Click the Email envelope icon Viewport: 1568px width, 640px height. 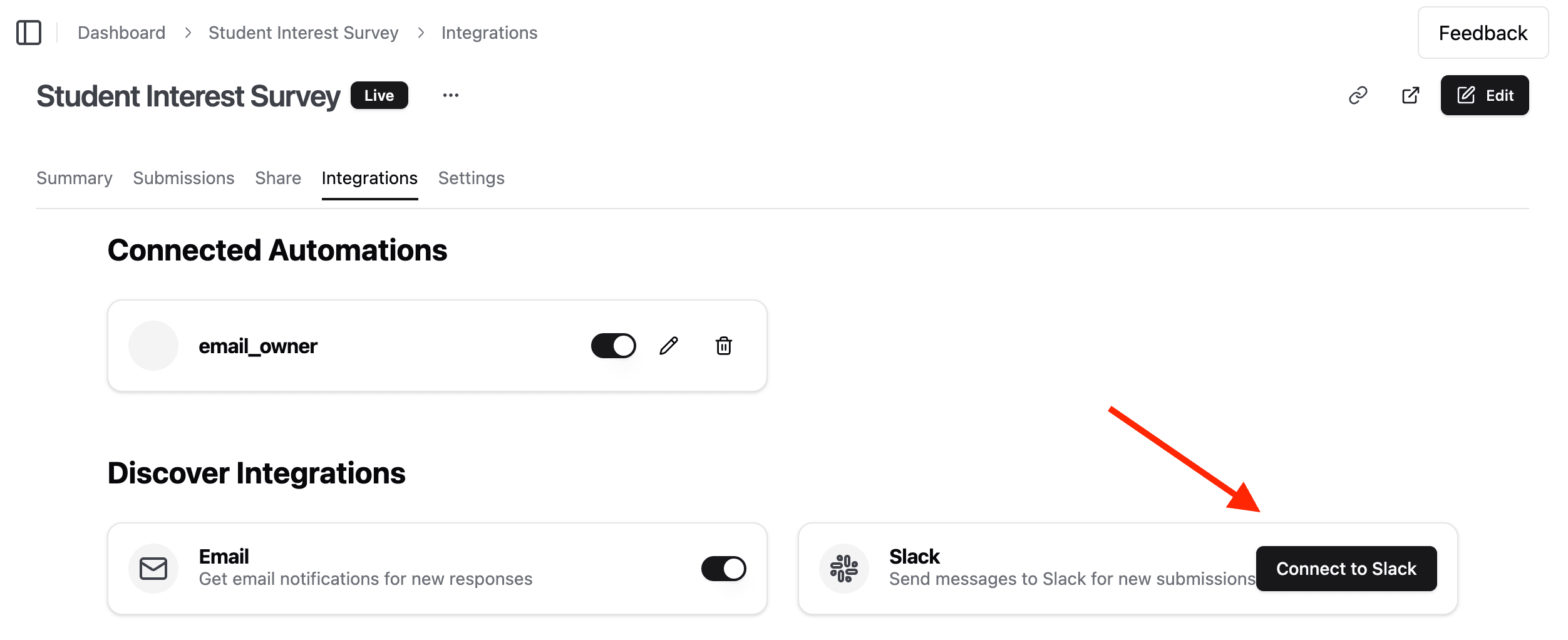click(x=153, y=569)
